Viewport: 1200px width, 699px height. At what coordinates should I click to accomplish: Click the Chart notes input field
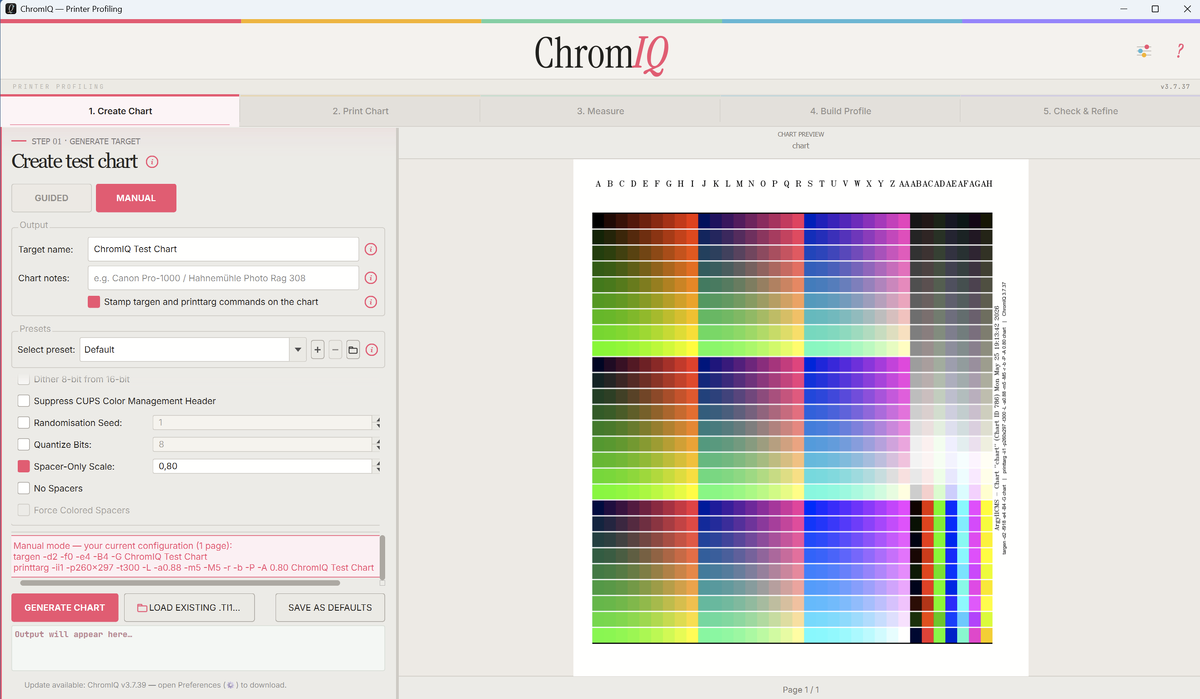(x=223, y=278)
